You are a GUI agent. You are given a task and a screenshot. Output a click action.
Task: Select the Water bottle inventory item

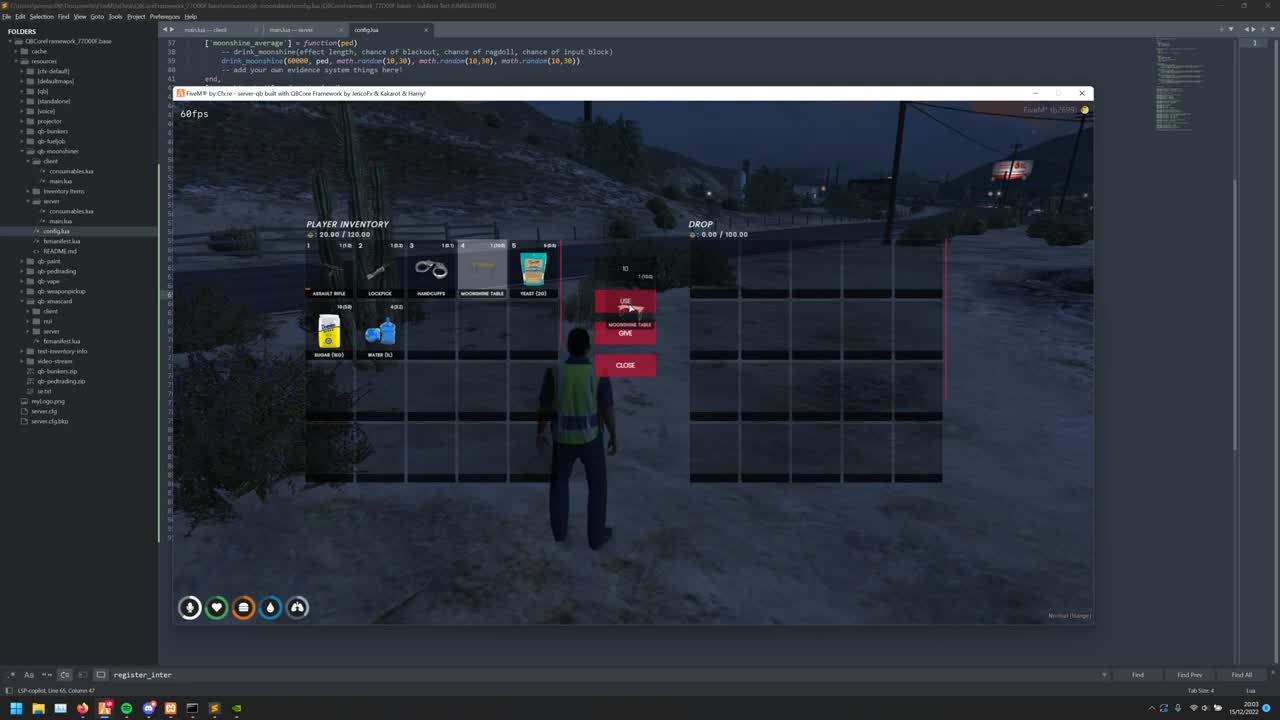click(x=380, y=332)
